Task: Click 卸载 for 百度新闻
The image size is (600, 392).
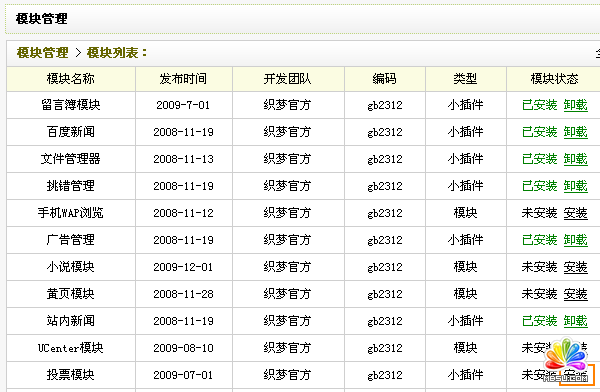Action: click(x=576, y=132)
